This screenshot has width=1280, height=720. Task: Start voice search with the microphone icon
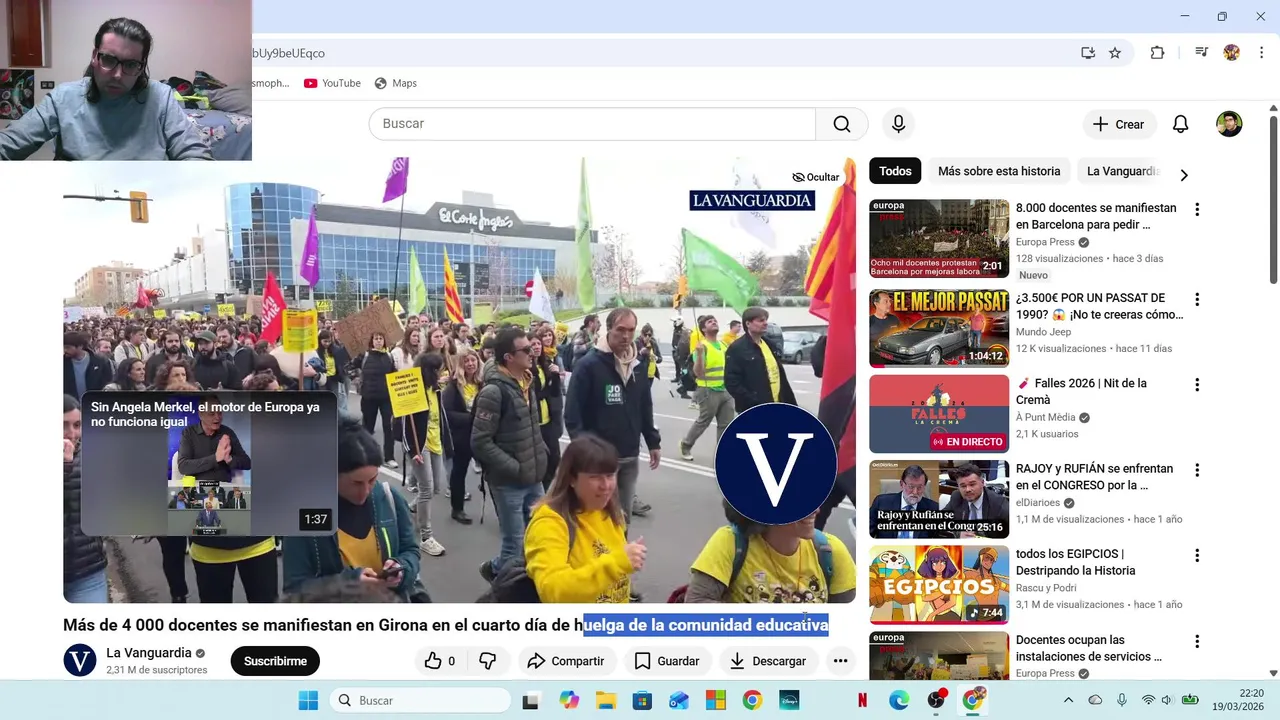(x=898, y=124)
